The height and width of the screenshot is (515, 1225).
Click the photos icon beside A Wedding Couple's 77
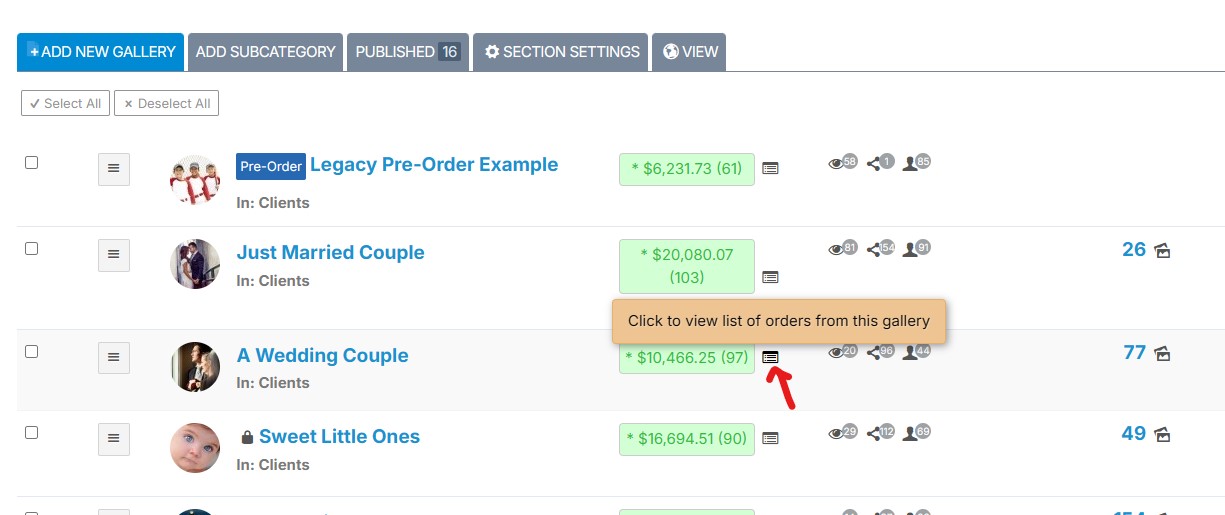(x=1162, y=354)
